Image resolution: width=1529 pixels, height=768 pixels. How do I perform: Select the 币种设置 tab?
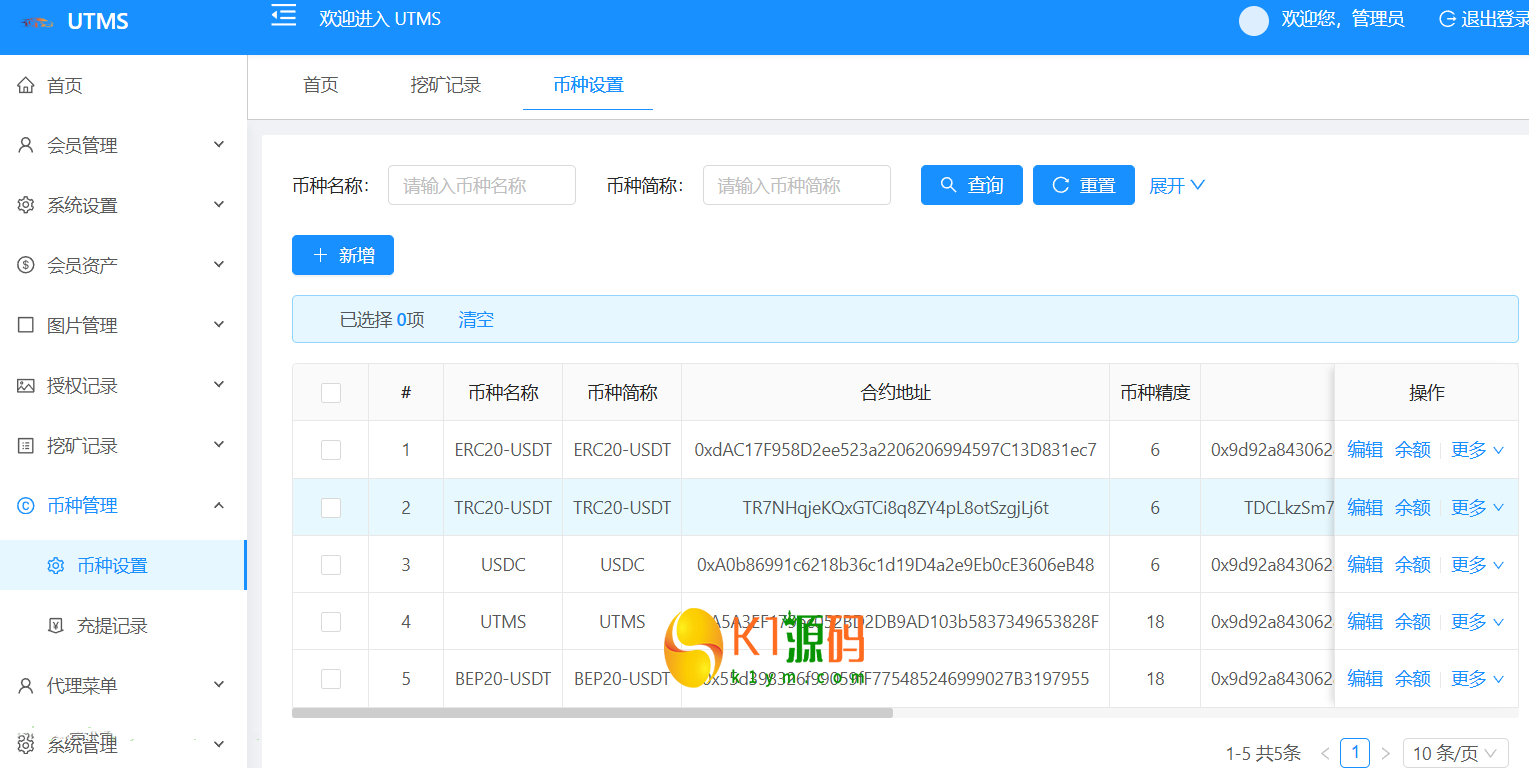point(588,85)
